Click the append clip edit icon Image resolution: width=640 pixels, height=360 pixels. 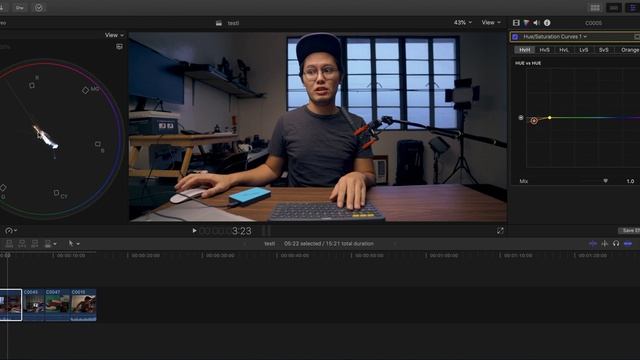tap(35, 244)
